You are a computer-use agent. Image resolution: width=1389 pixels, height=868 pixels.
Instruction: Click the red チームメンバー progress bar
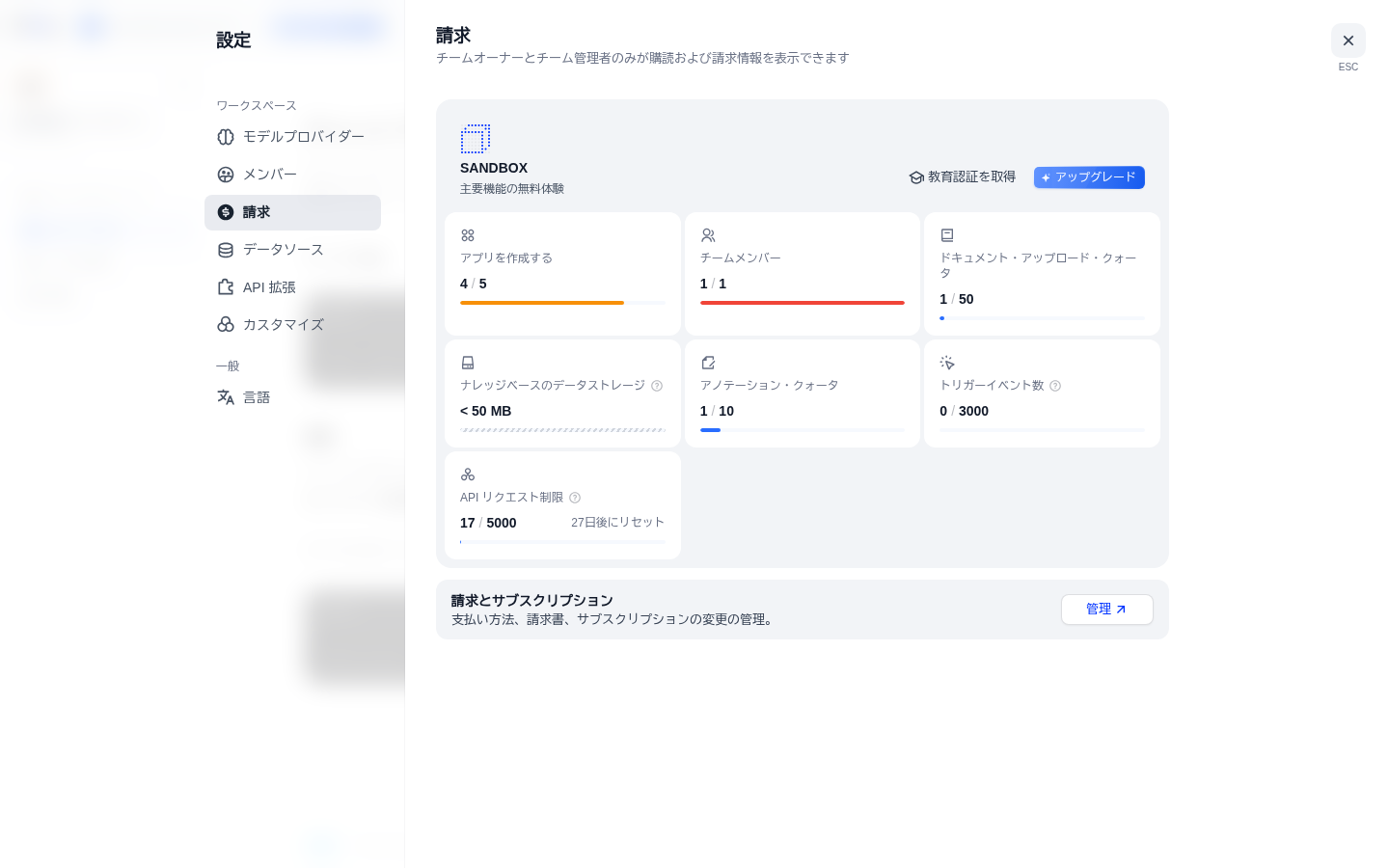pos(803,303)
